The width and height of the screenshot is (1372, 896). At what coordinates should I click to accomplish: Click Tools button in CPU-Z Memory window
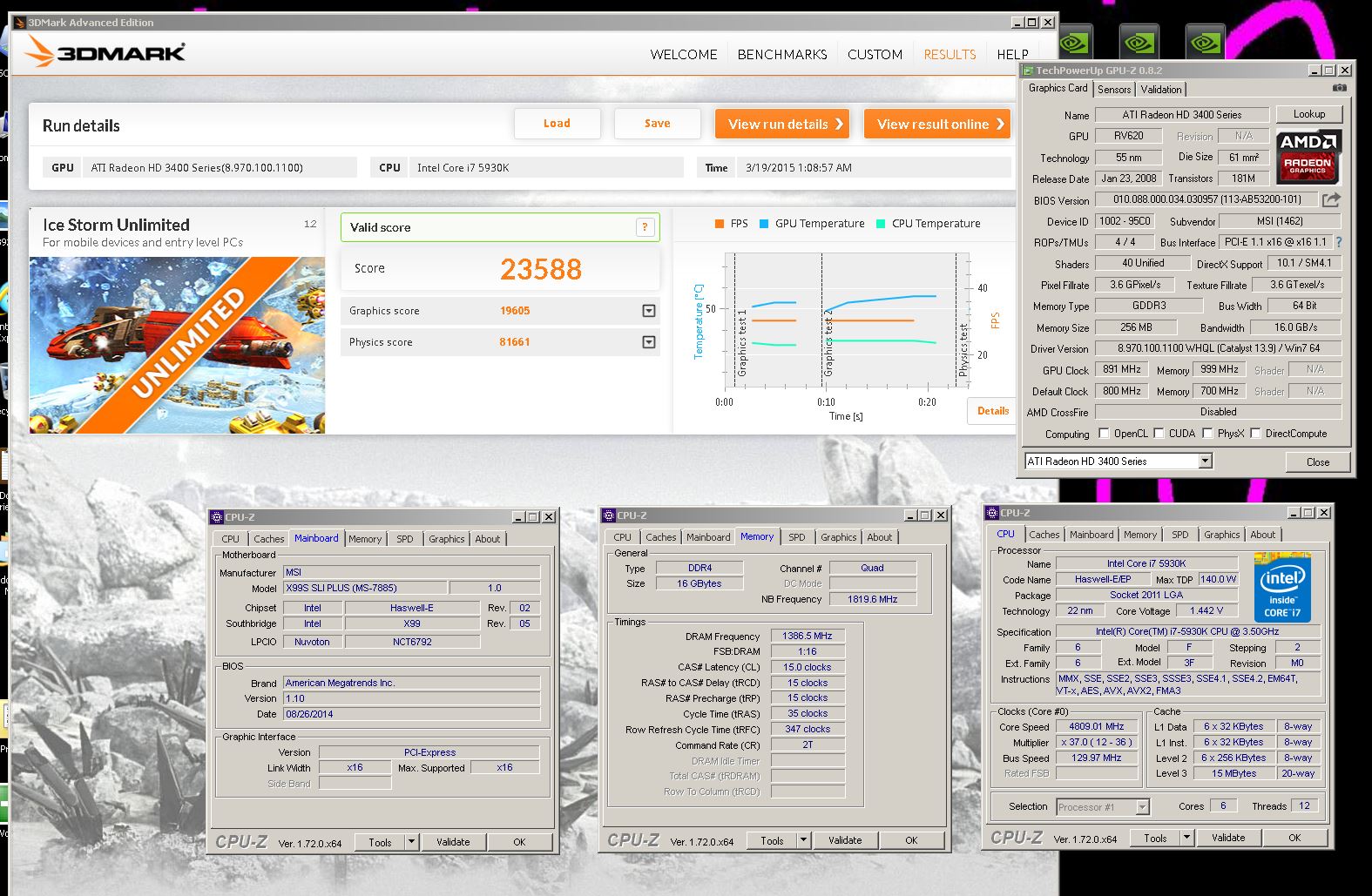(x=772, y=840)
